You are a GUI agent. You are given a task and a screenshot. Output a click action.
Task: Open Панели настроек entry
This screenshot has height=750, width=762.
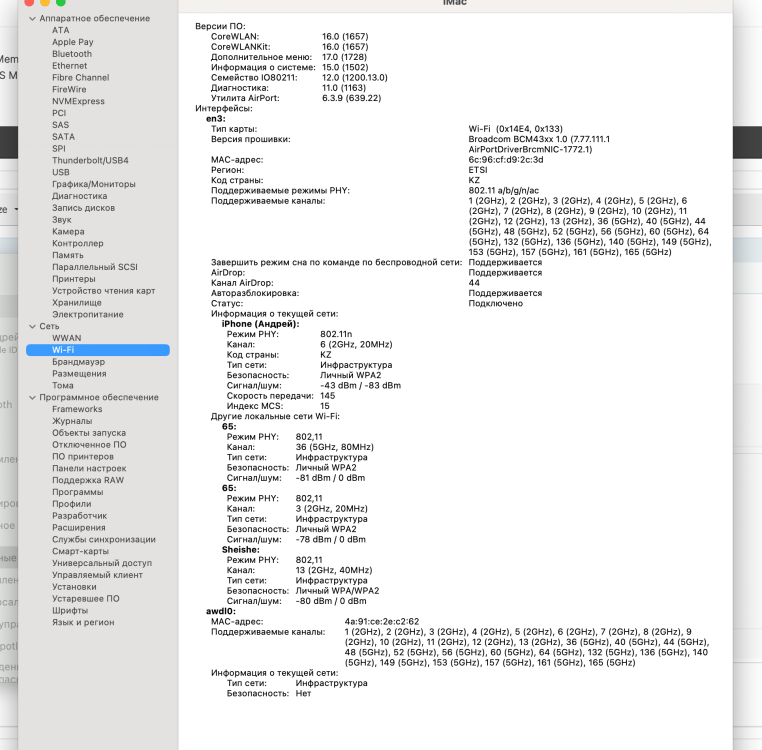tap(89, 468)
